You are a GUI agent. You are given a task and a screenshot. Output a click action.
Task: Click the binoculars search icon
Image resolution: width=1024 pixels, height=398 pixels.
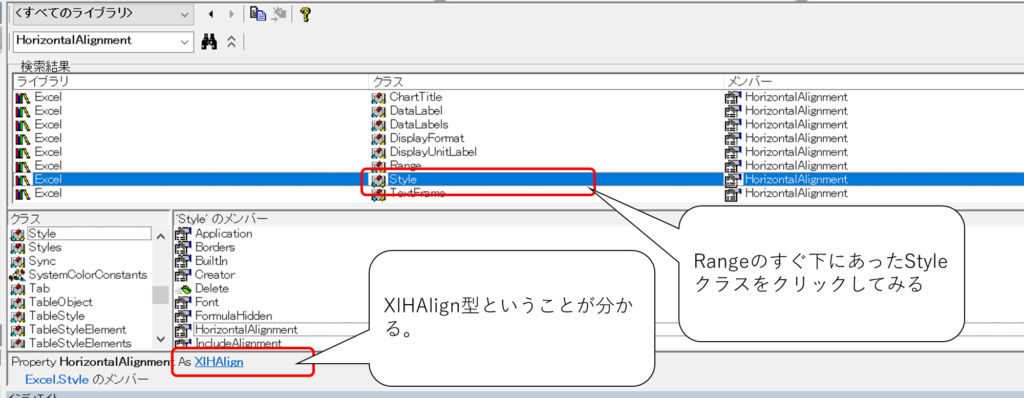(x=209, y=41)
